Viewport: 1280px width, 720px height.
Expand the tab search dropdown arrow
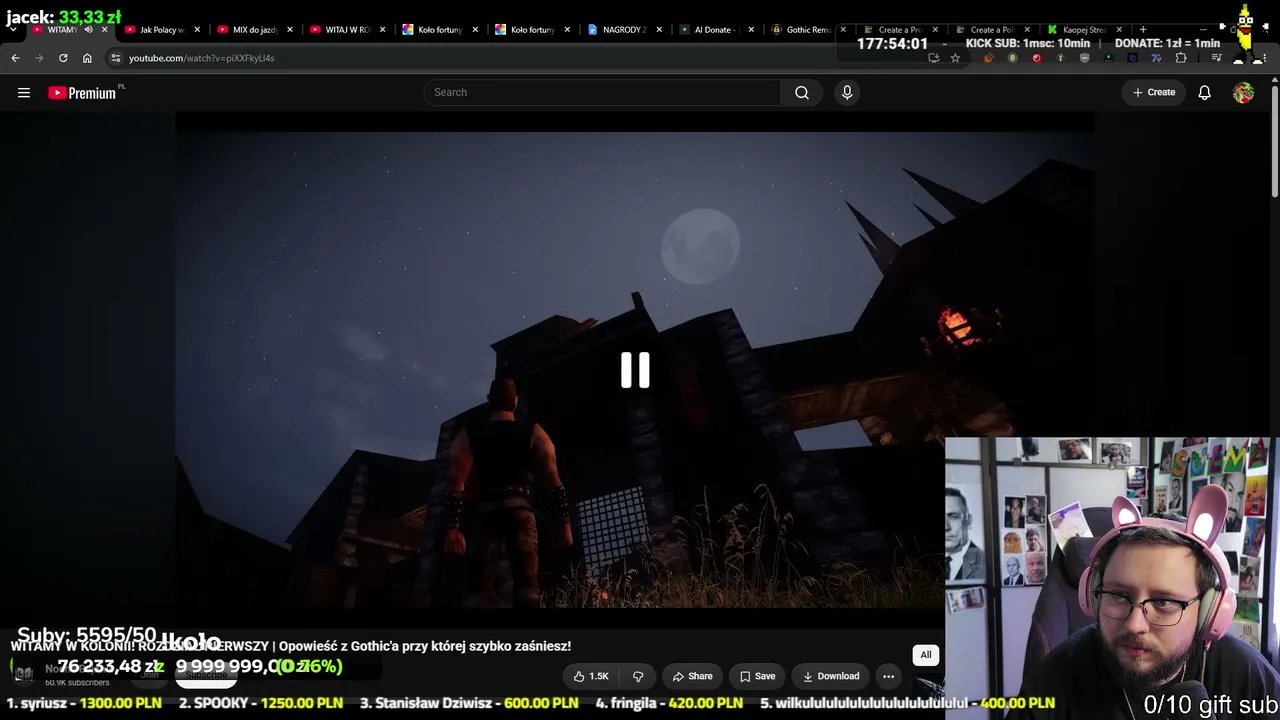(x=12, y=30)
